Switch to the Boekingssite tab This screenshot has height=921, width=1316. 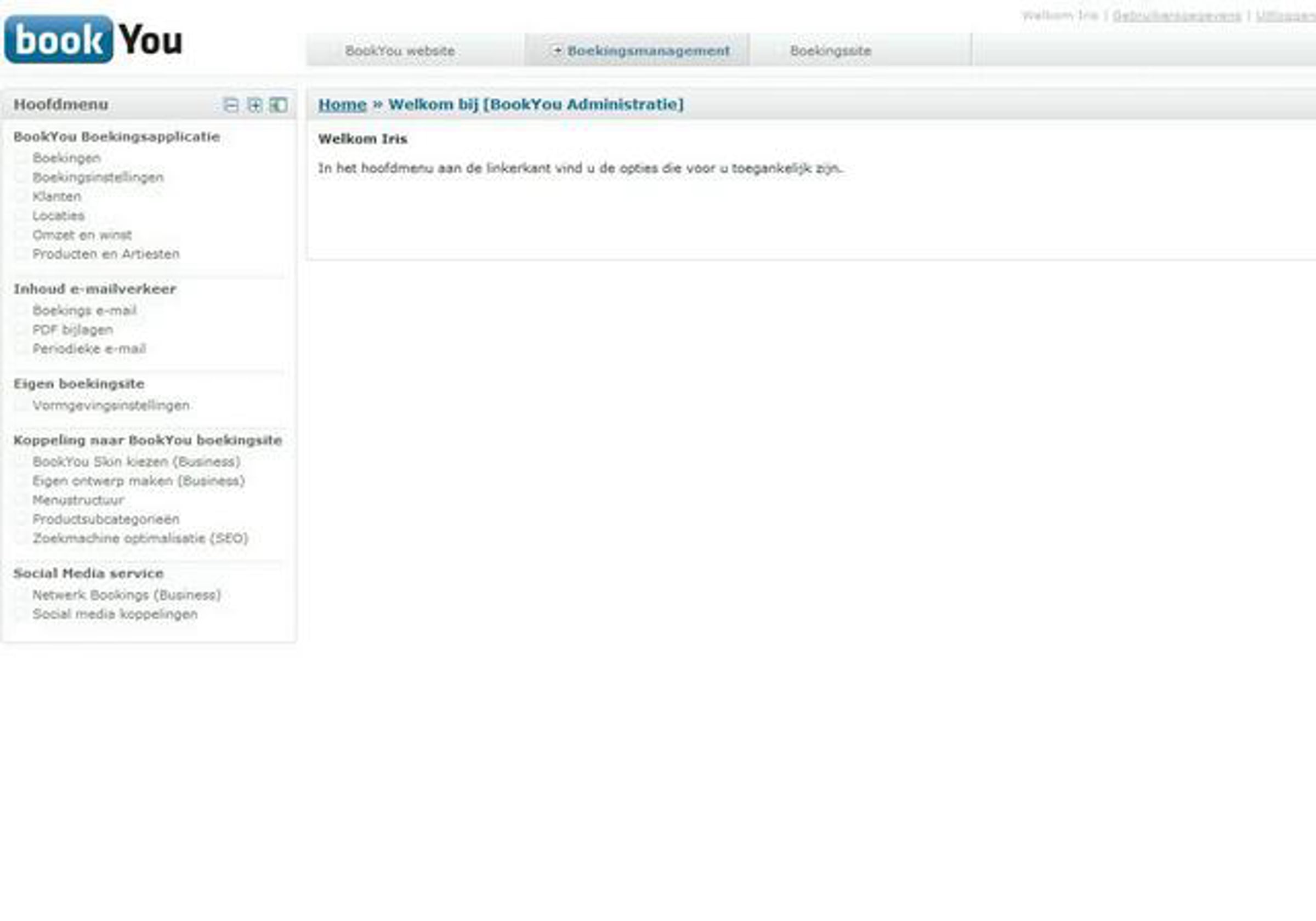coord(830,50)
